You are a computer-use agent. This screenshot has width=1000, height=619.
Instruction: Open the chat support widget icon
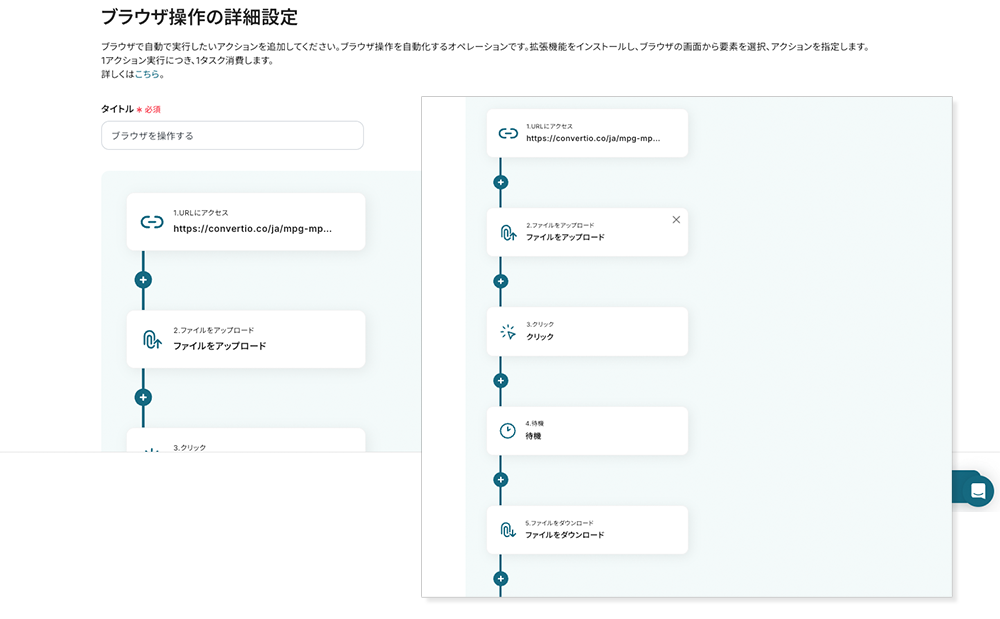[978, 491]
